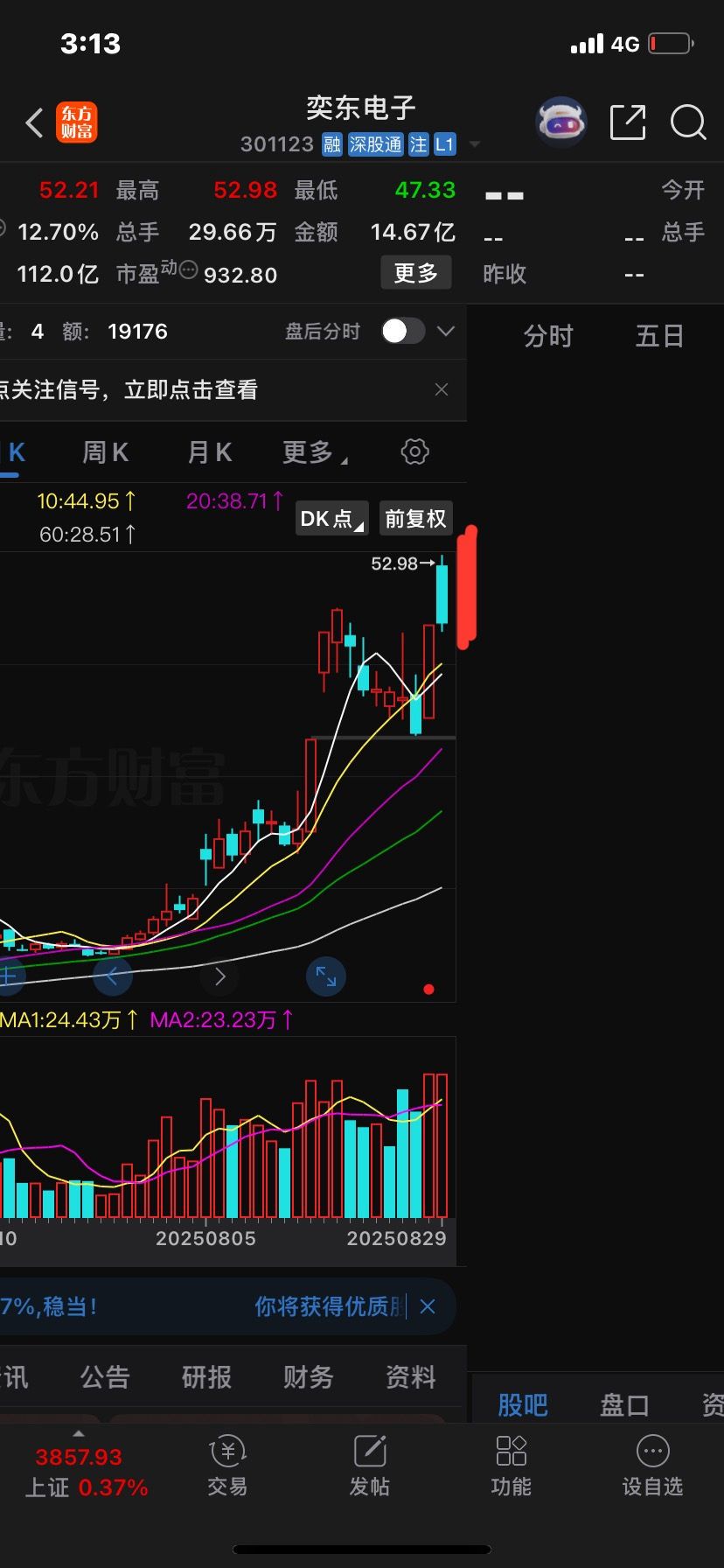Expand the 盘后分时 chevron

[446, 331]
